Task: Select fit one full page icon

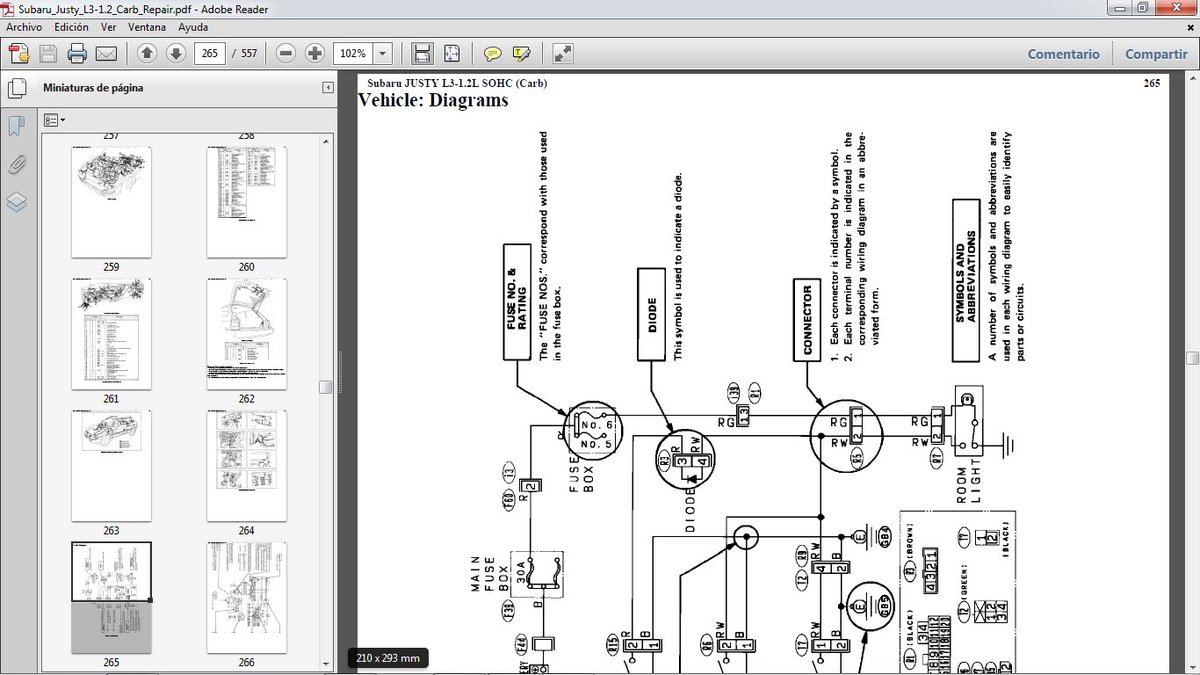Action: pos(452,53)
